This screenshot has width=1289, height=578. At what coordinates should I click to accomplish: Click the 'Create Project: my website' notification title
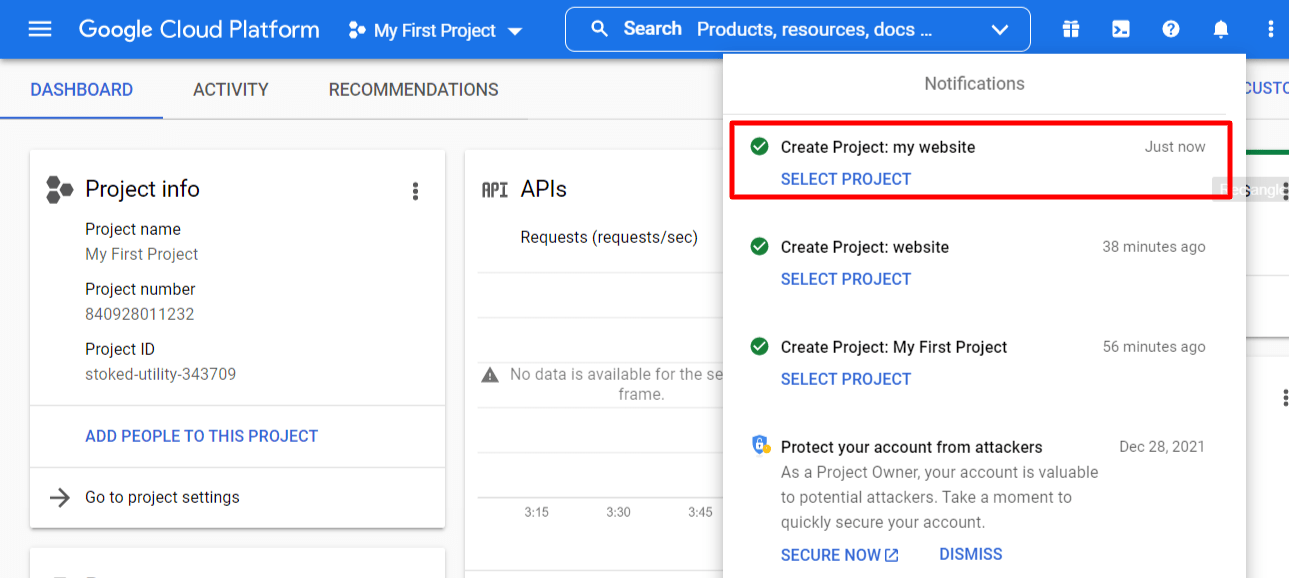(878, 147)
